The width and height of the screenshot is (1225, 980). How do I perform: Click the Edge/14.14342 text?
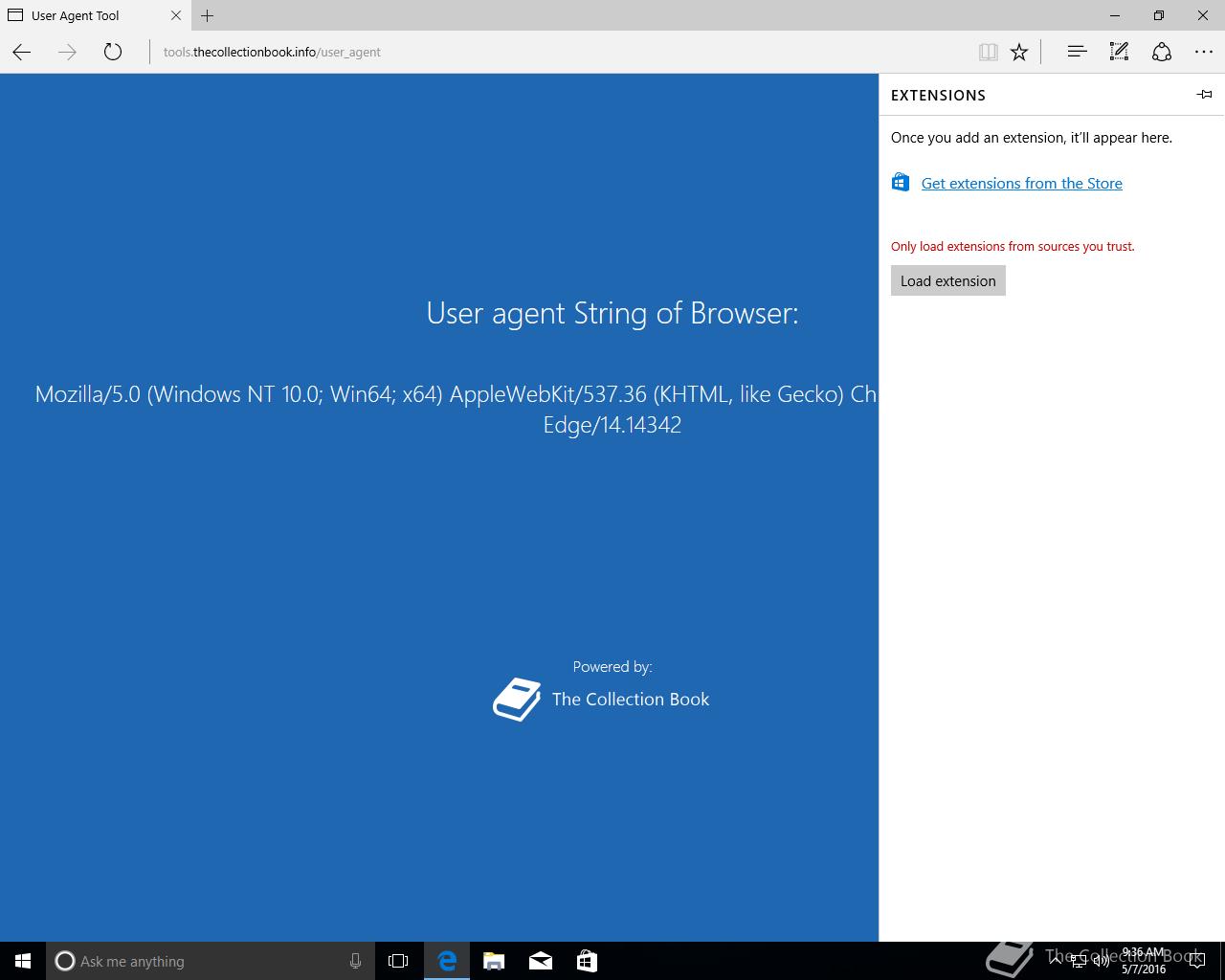click(x=612, y=424)
